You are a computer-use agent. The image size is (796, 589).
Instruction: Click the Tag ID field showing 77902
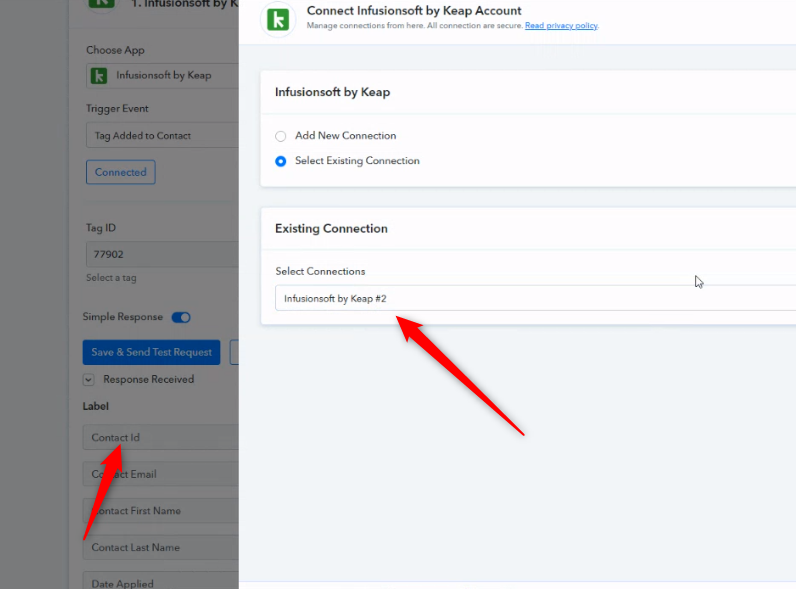click(x=162, y=254)
